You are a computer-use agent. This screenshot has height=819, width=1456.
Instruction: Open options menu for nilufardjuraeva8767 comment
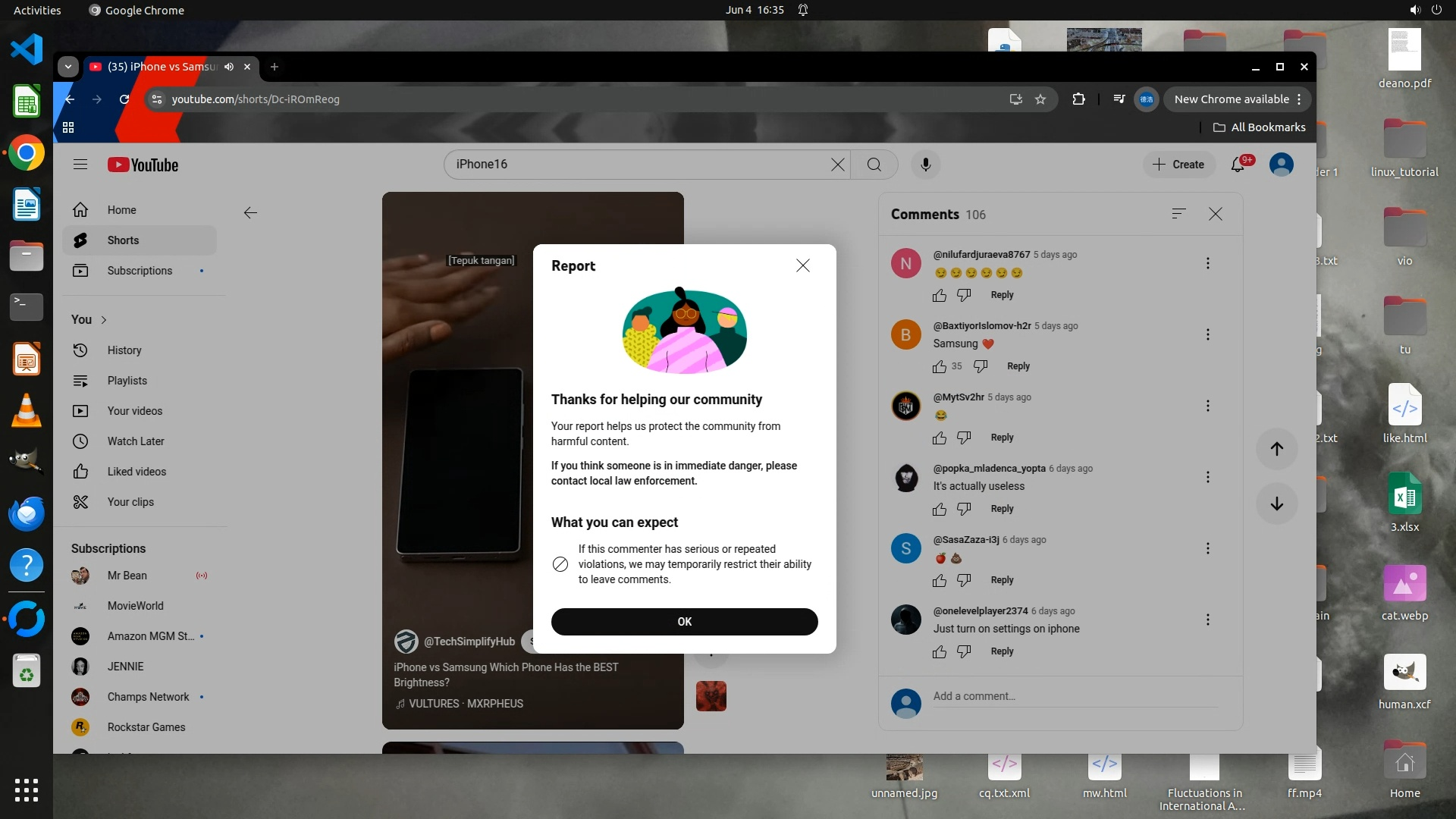[x=1208, y=263]
